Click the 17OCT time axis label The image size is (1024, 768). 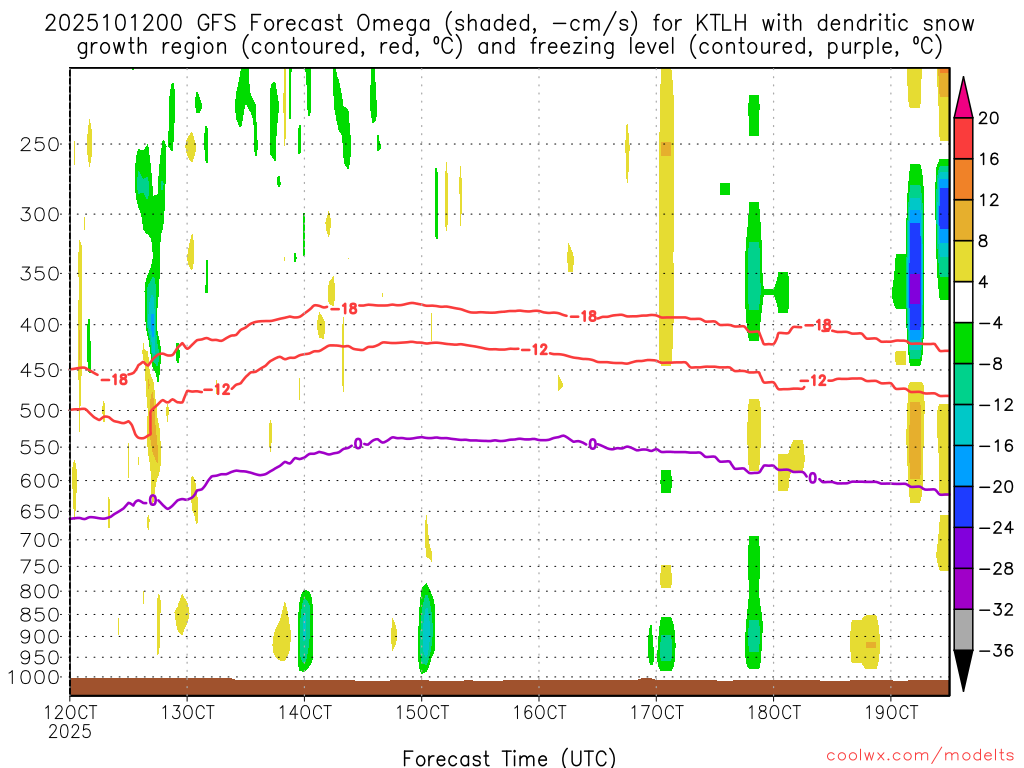click(656, 712)
